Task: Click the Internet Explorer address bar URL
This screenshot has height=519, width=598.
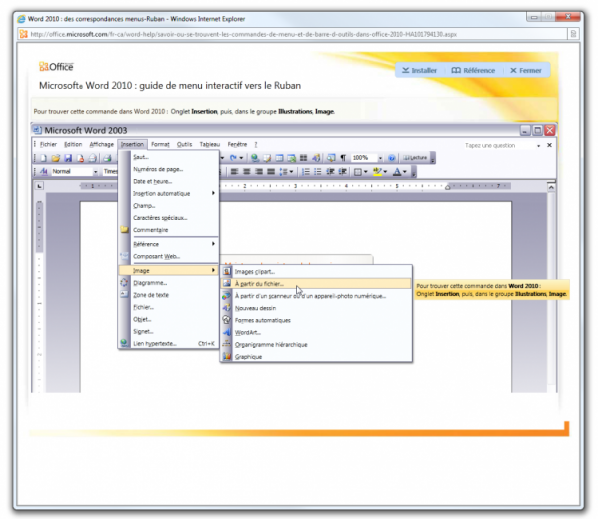Action: [243, 34]
